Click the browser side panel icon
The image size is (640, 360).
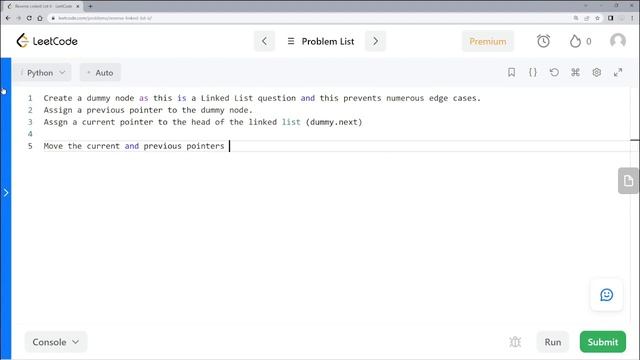tap(611, 18)
